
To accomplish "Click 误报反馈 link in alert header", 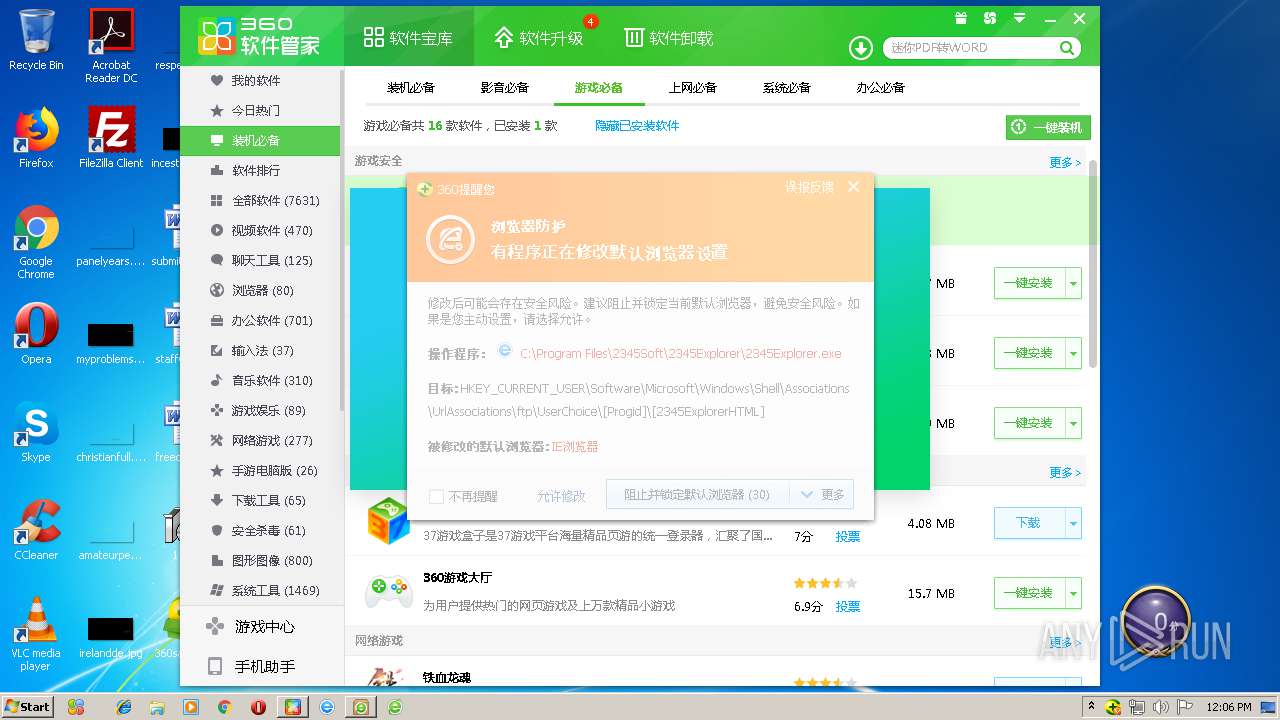I will (809, 187).
